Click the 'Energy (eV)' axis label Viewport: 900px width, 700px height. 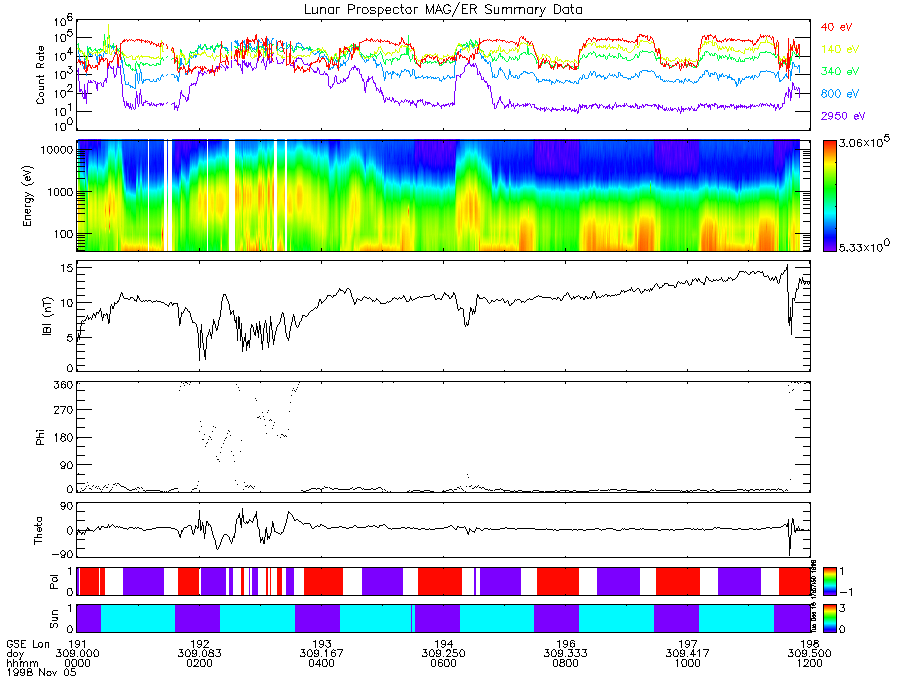click(27, 196)
